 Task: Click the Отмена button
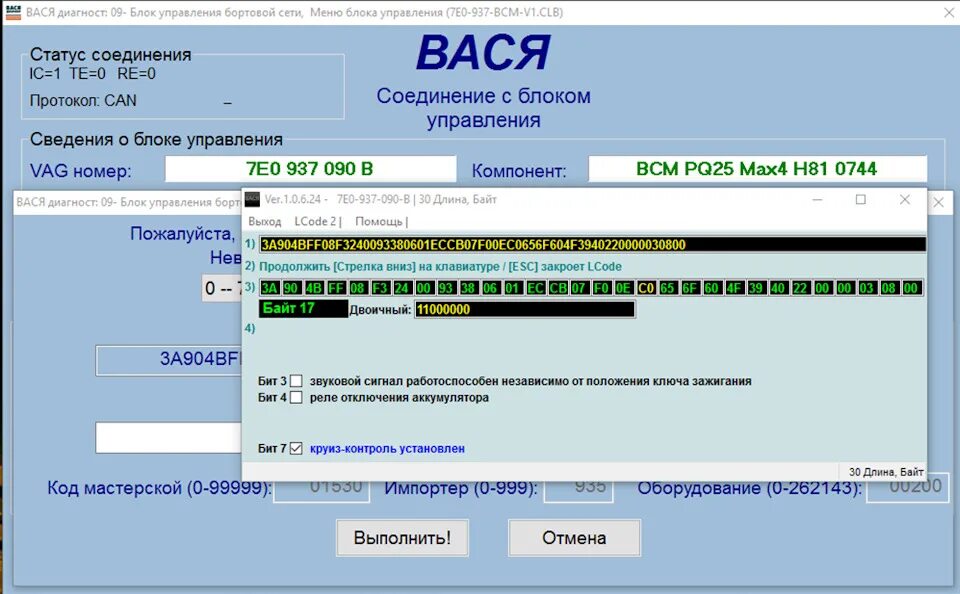coord(574,538)
